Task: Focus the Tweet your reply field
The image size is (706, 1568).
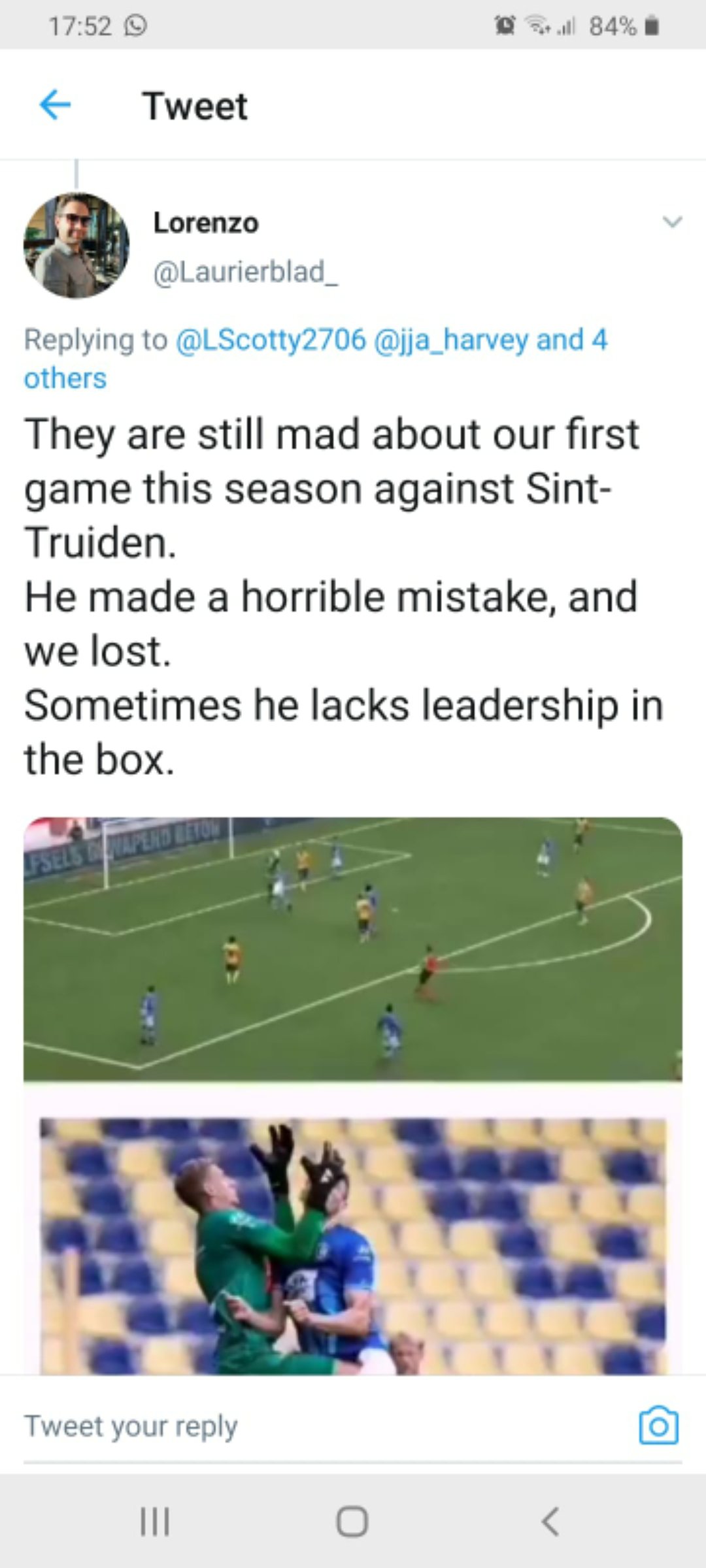Action: [x=327, y=1426]
